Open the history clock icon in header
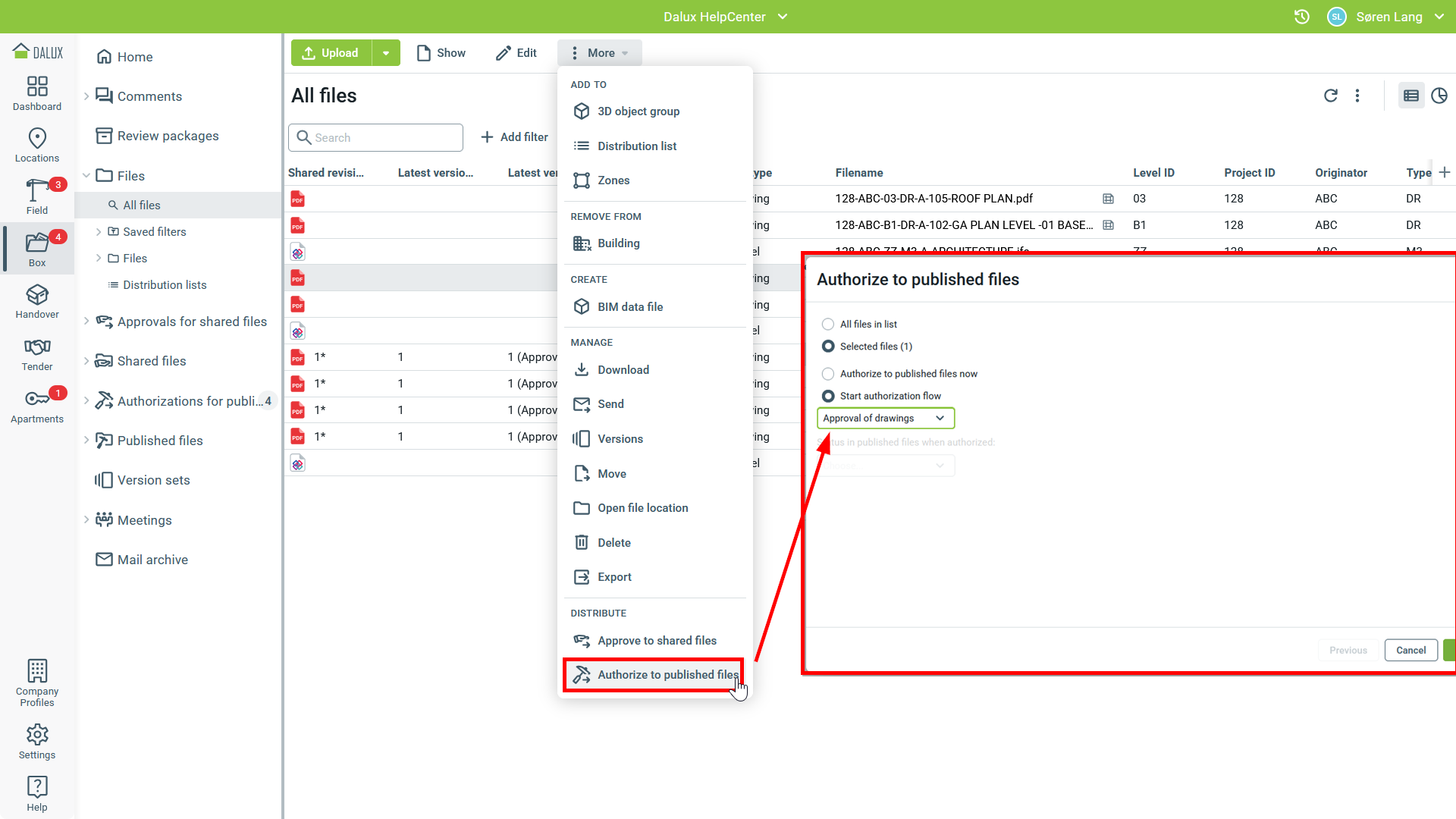 [1301, 17]
